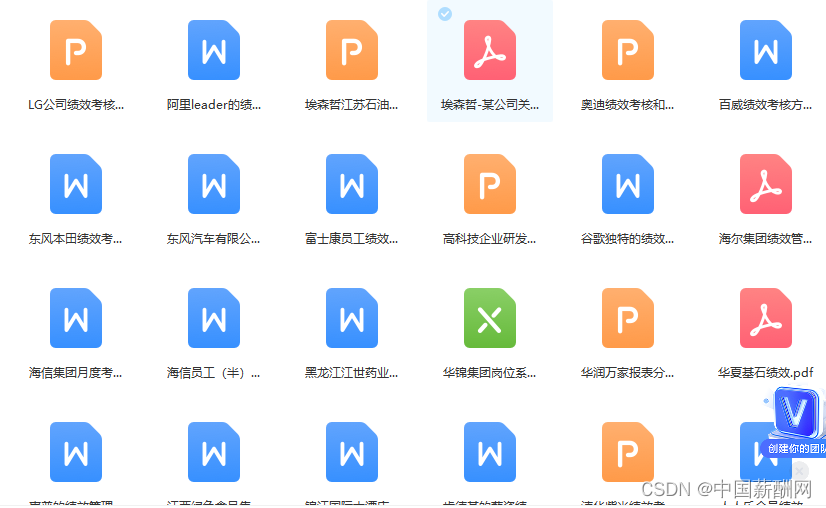Click the 创建你的团队 floating button
The width and height of the screenshot is (826, 508).
tap(795, 448)
